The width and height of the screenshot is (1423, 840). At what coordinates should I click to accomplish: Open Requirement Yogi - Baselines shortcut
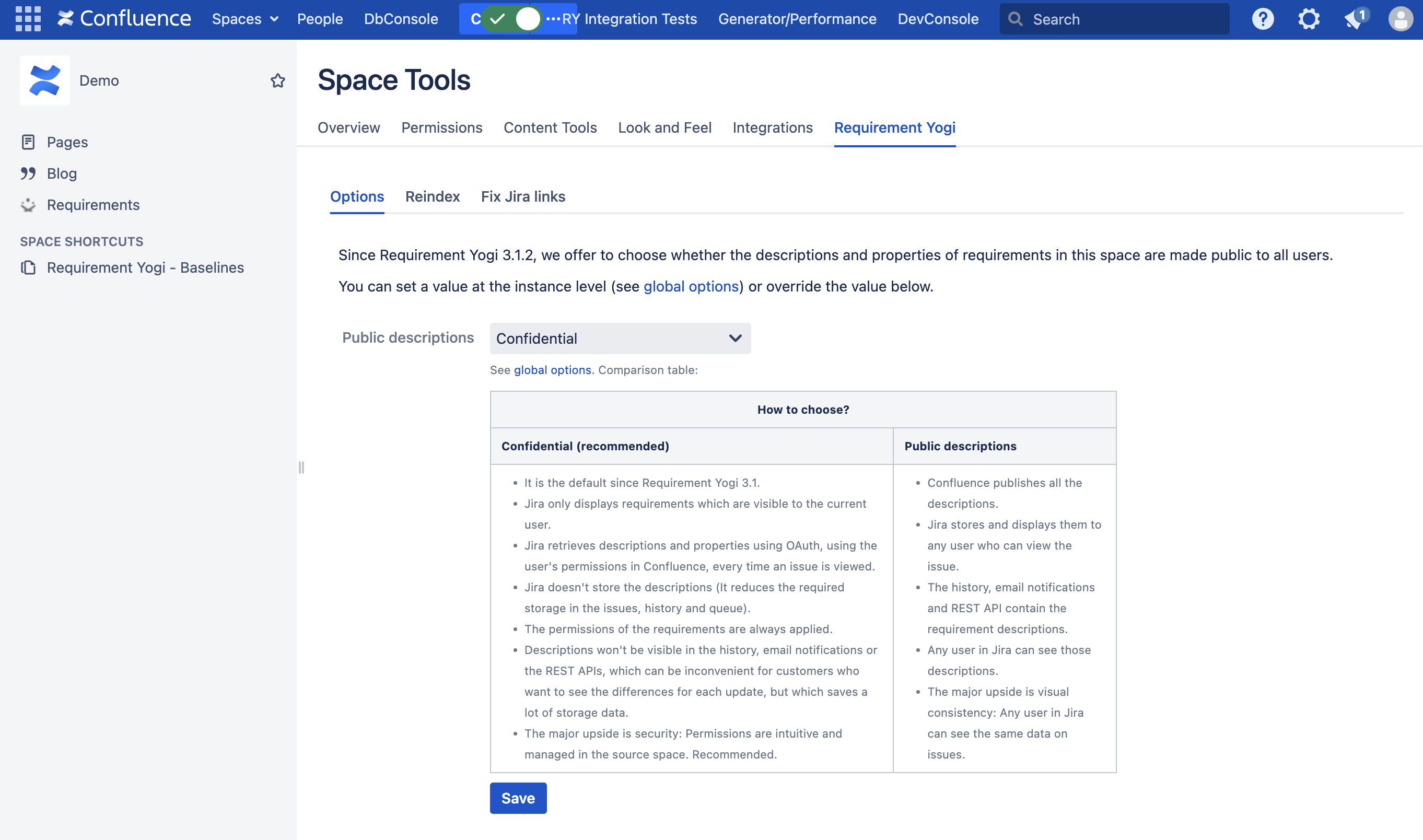[145, 267]
